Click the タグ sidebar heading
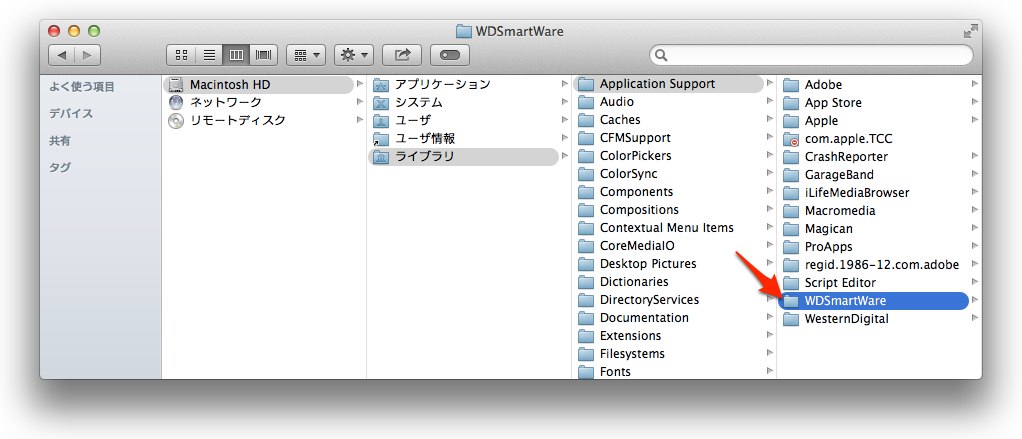The height and width of the screenshot is (439, 1022). point(60,167)
